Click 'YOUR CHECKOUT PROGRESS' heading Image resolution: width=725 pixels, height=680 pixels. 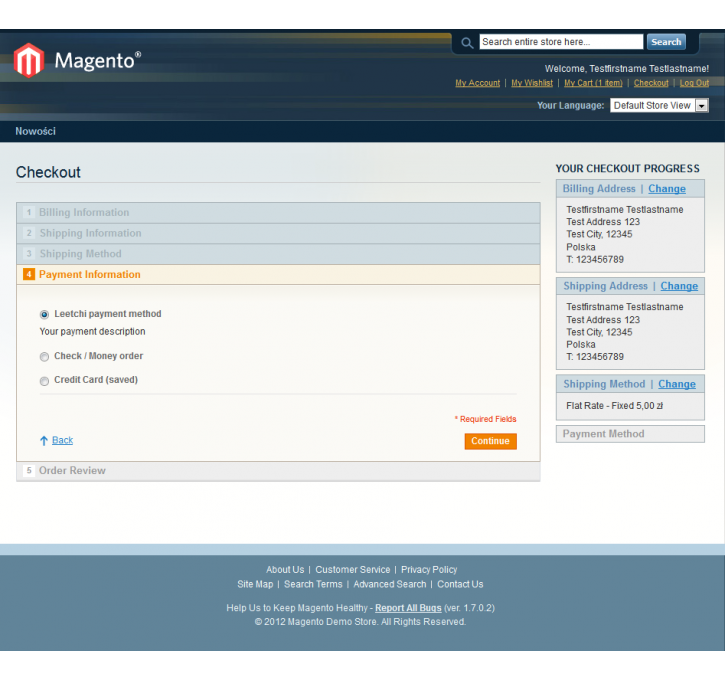pos(627,169)
